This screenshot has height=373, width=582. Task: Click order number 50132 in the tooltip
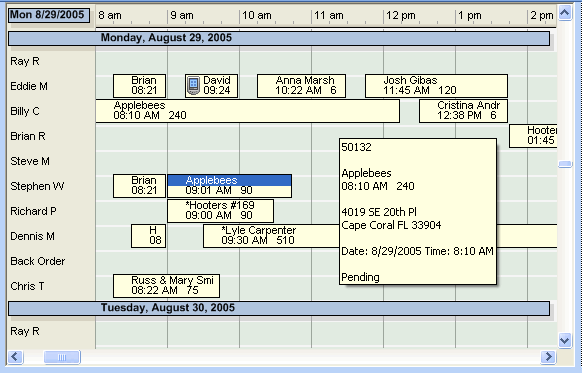coord(356,147)
